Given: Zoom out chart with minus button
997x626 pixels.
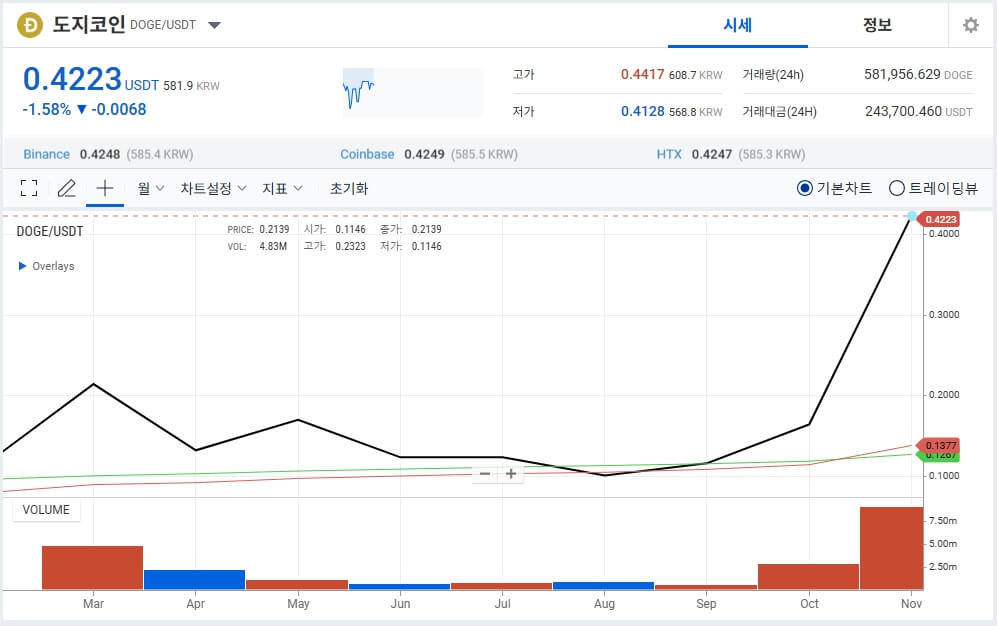Looking at the screenshot, I should pos(485,473).
